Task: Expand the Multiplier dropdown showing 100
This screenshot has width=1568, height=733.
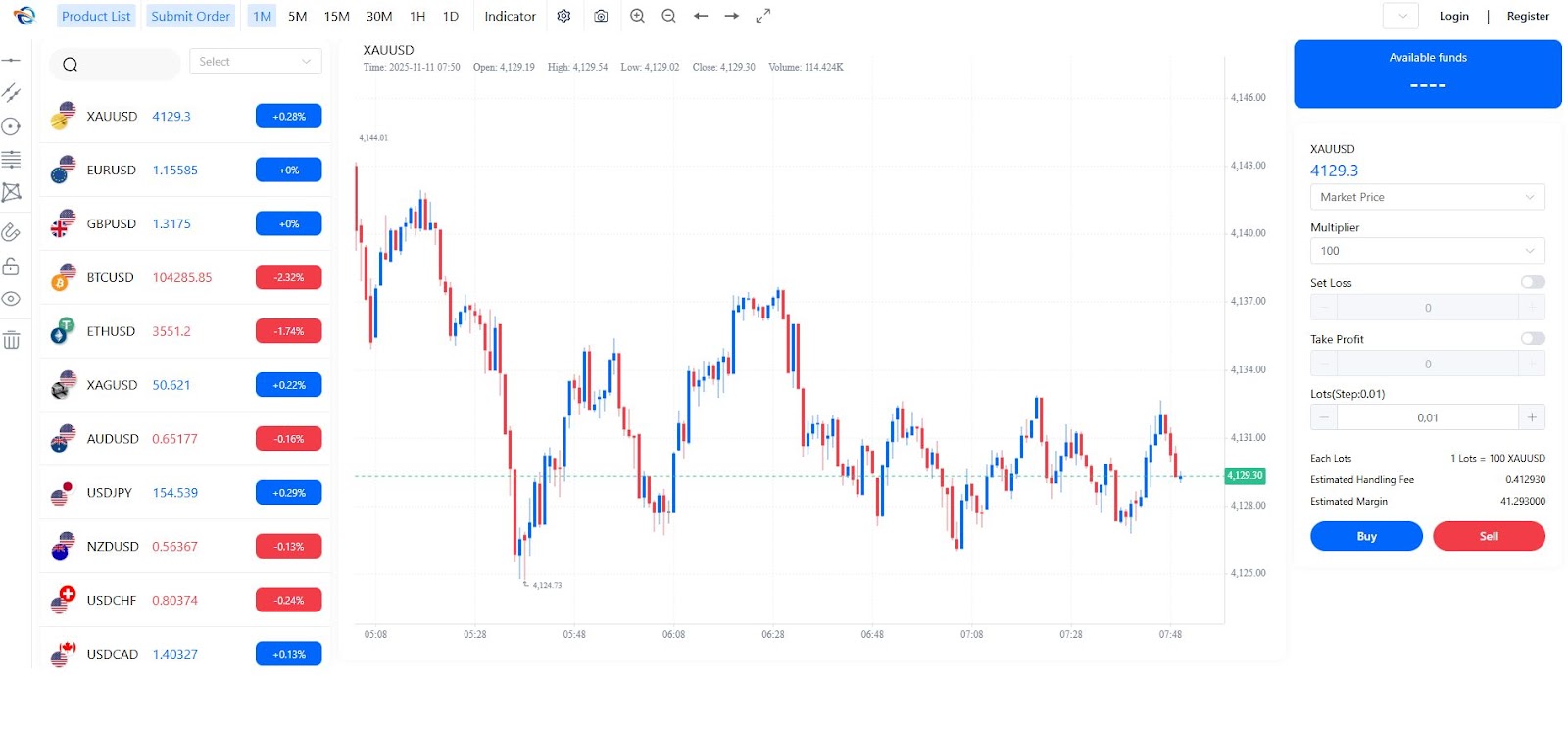Action: [x=1427, y=251]
